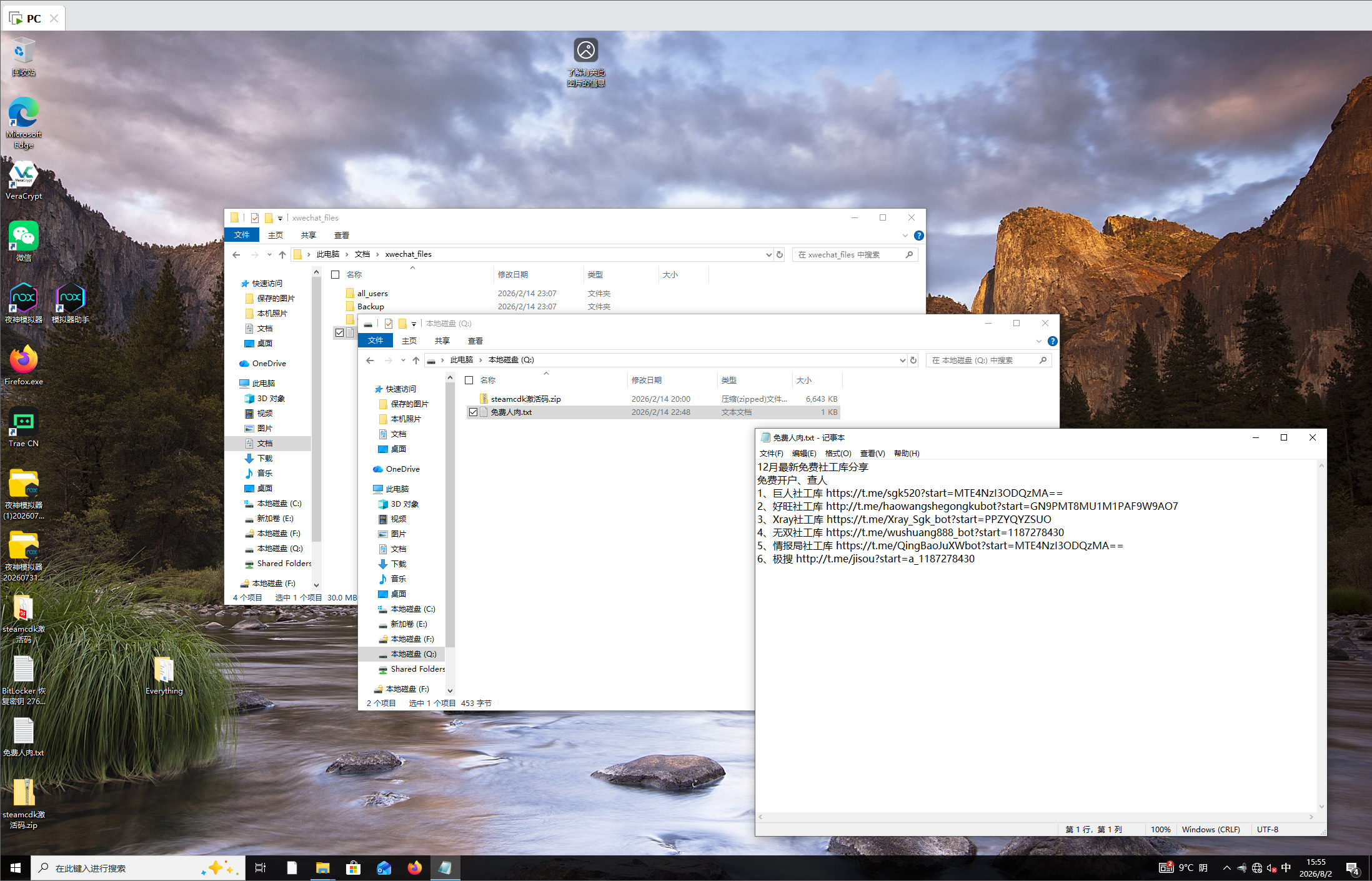Toggle select-all checkbox in xwechat_files window
This screenshot has height=881, width=1372.
pos(336,275)
